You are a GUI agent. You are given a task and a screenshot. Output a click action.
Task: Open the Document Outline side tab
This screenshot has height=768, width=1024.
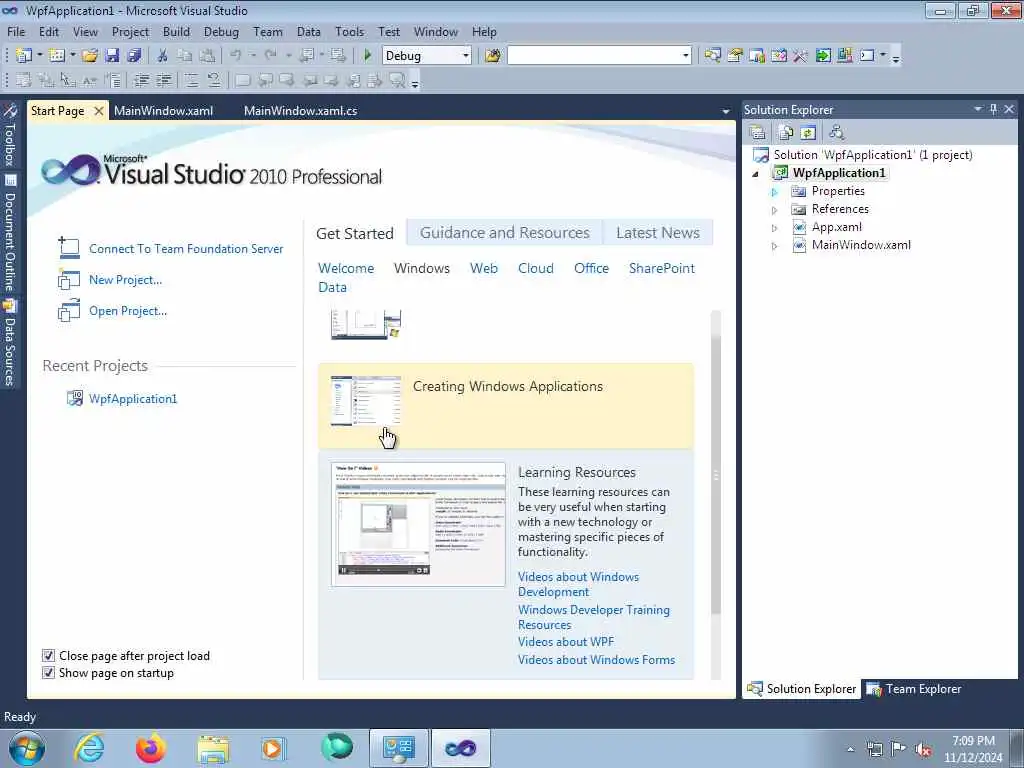point(9,233)
